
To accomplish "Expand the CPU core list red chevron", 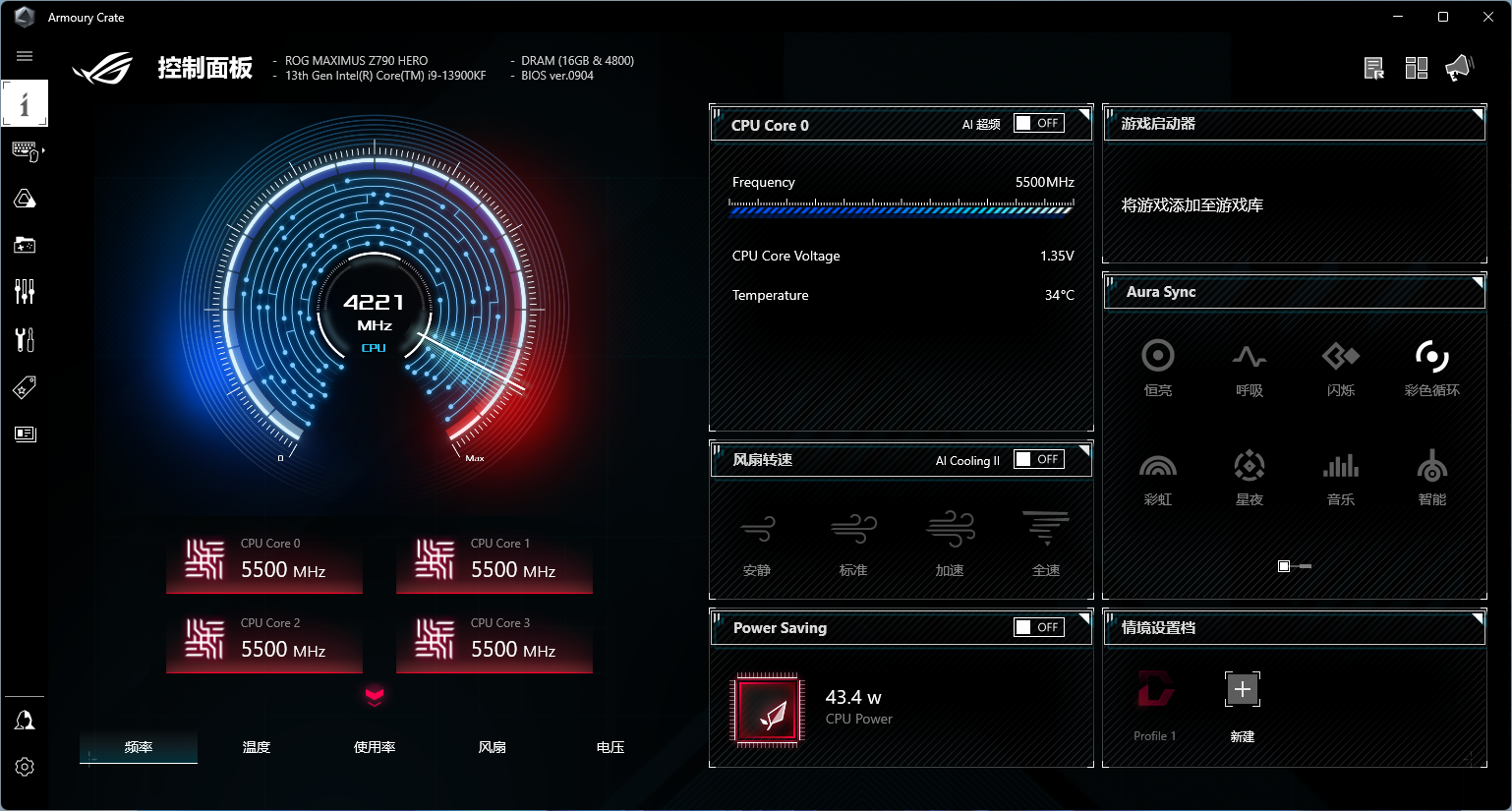I will [375, 696].
